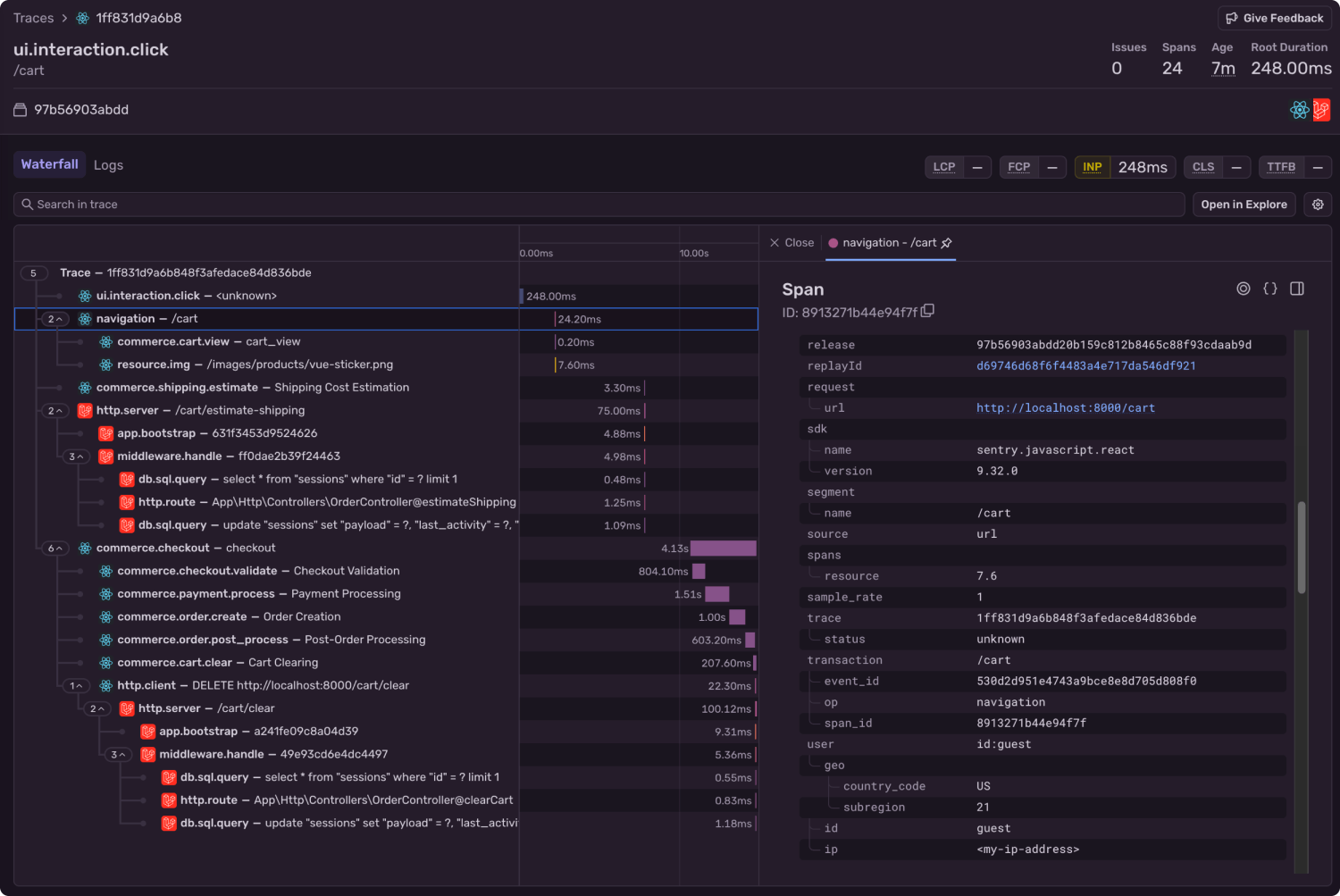Collapse the commerce.checkout span group

coord(54,548)
